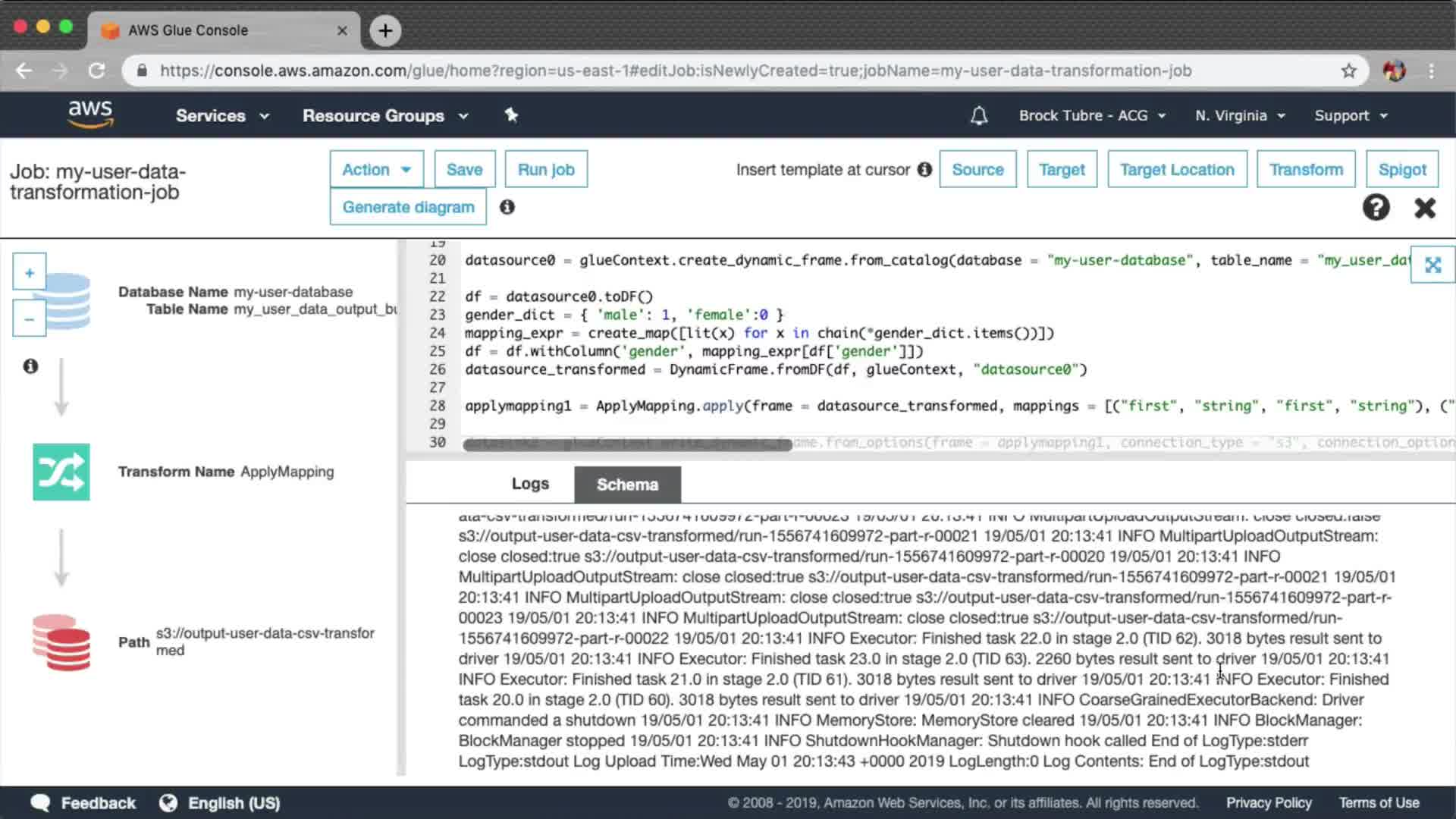Open the notifications bell icon
The height and width of the screenshot is (819, 1456).
pyautogui.click(x=979, y=115)
